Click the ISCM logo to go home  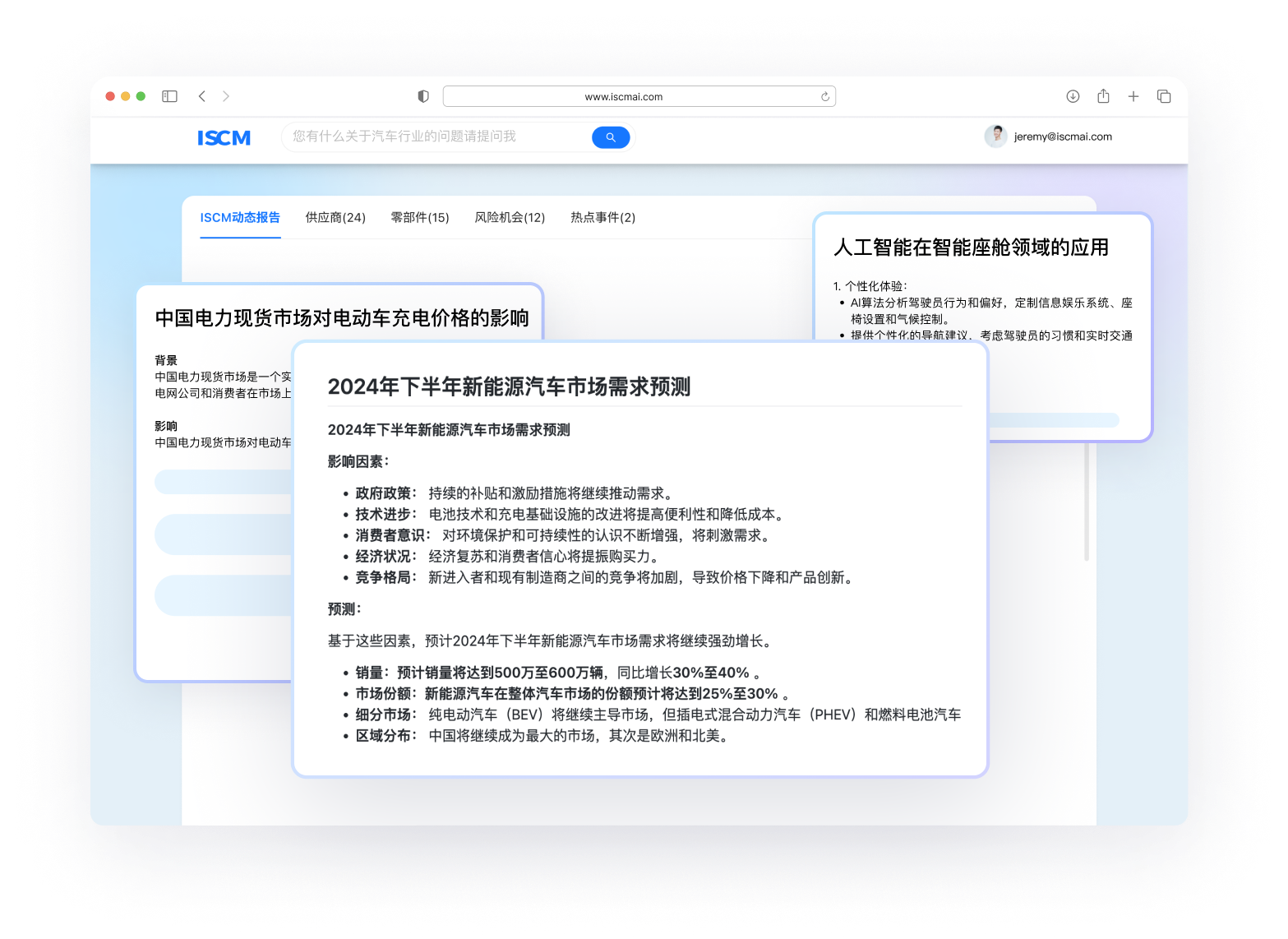pyautogui.click(x=224, y=137)
